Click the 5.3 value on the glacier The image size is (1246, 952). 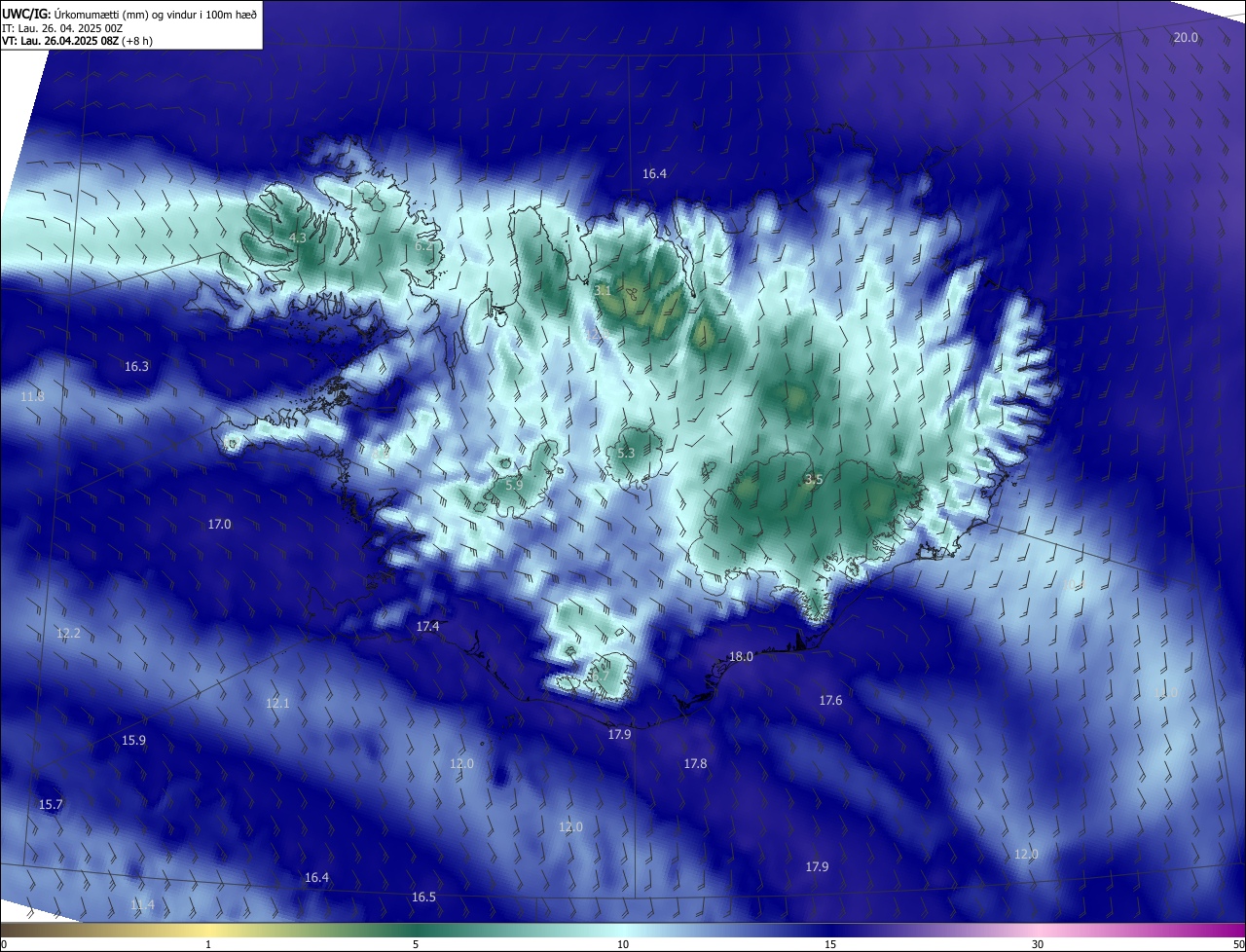(626, 454)
